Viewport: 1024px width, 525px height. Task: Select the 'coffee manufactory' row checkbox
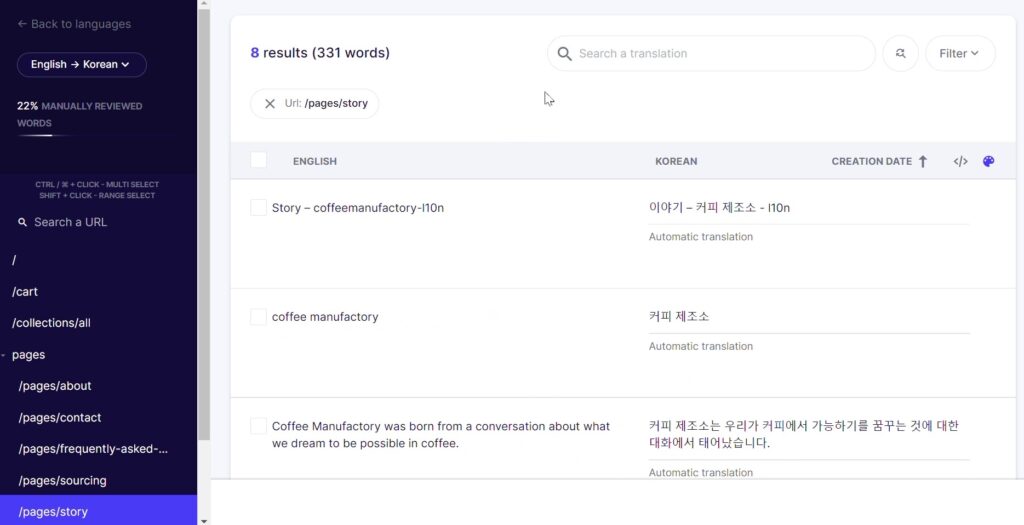[259, 317]
